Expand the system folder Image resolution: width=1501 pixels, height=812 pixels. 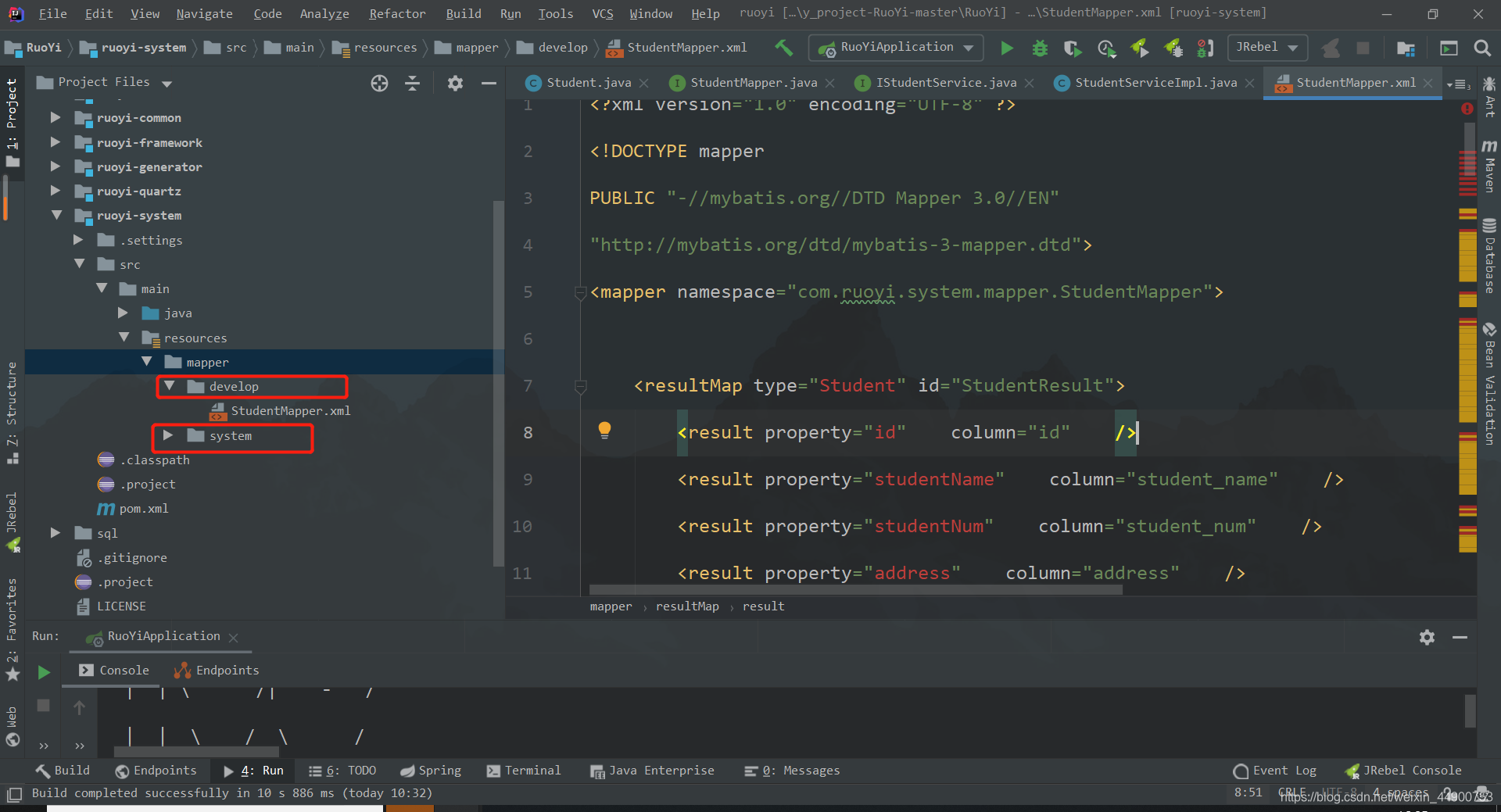click(x=168, y=435)
